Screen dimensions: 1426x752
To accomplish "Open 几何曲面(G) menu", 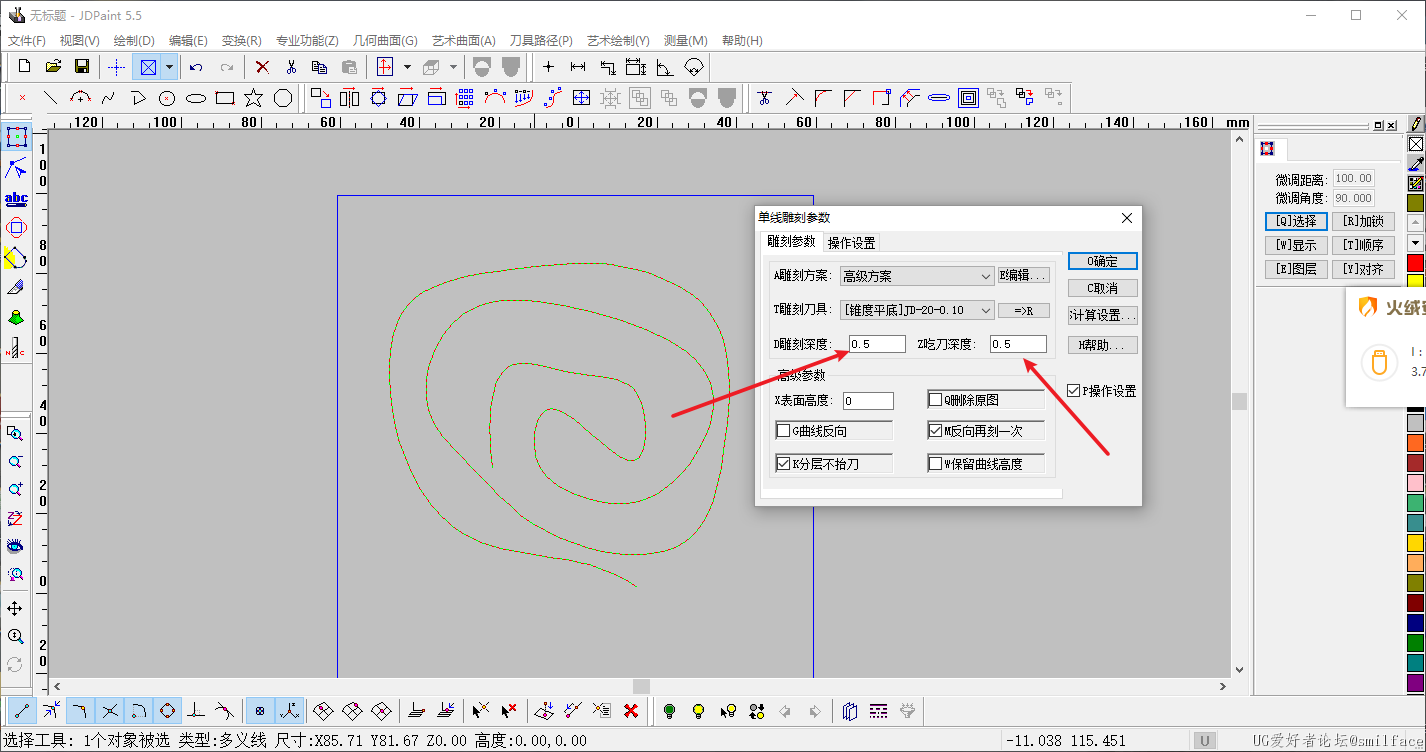I will click(385, 41).
